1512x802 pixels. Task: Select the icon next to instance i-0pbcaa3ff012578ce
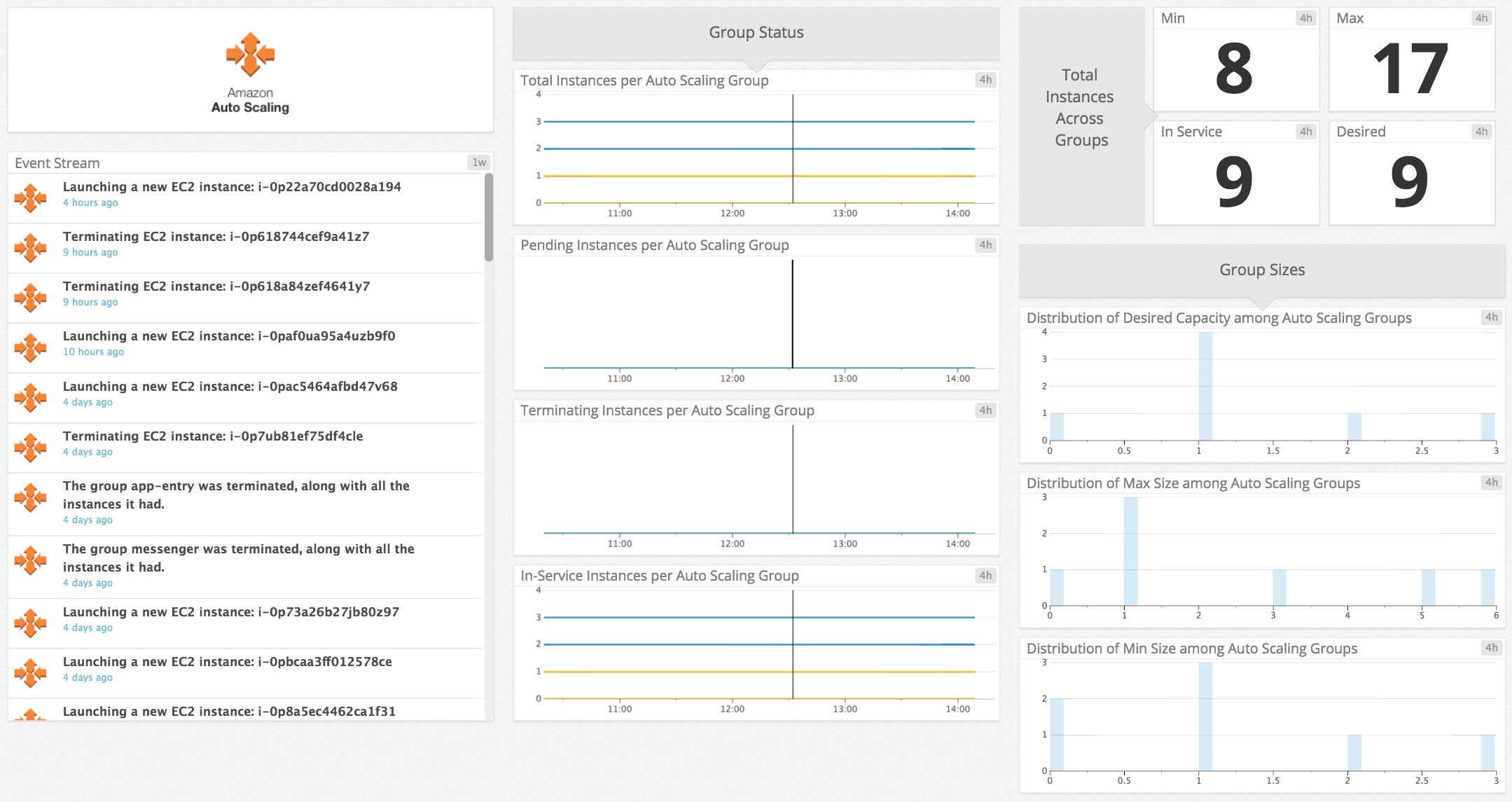[31, 672]
